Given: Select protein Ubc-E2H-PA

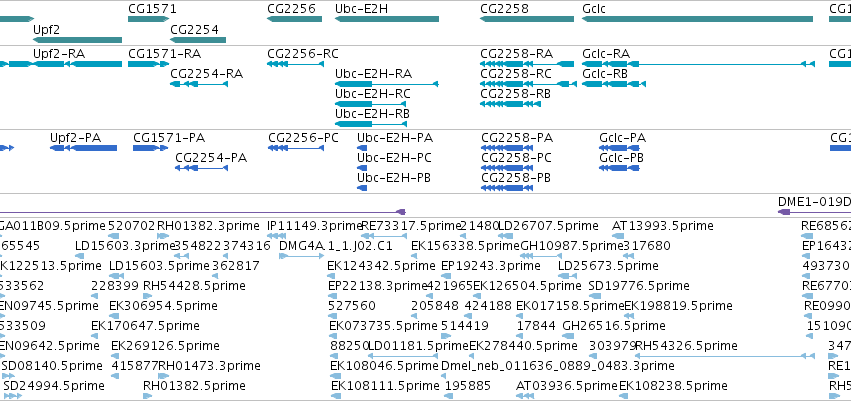Looking at the screenshot, I should coord(395,138).
